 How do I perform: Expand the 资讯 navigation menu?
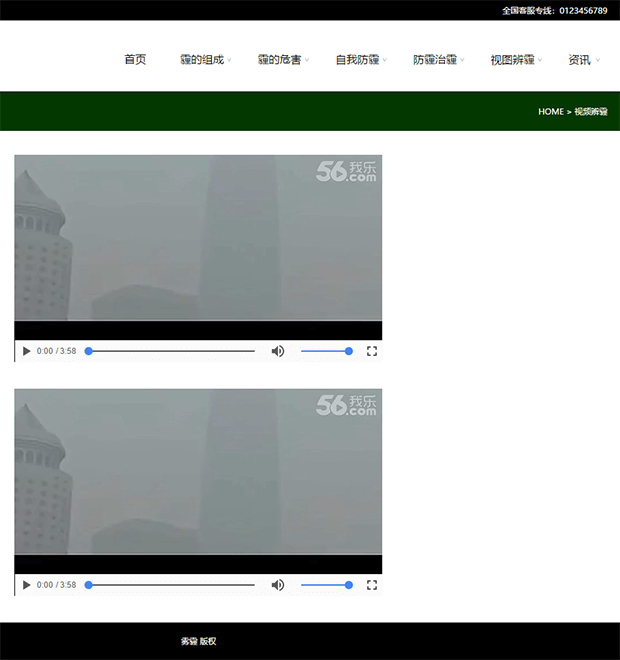click(579, 60)
